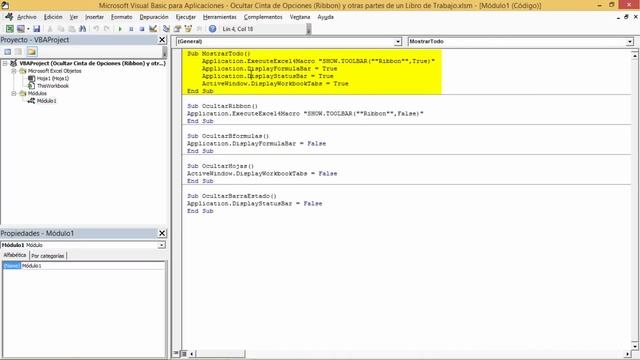Toggle Folders icon in Project panel
640x360 pixels.
coord(32,52)
